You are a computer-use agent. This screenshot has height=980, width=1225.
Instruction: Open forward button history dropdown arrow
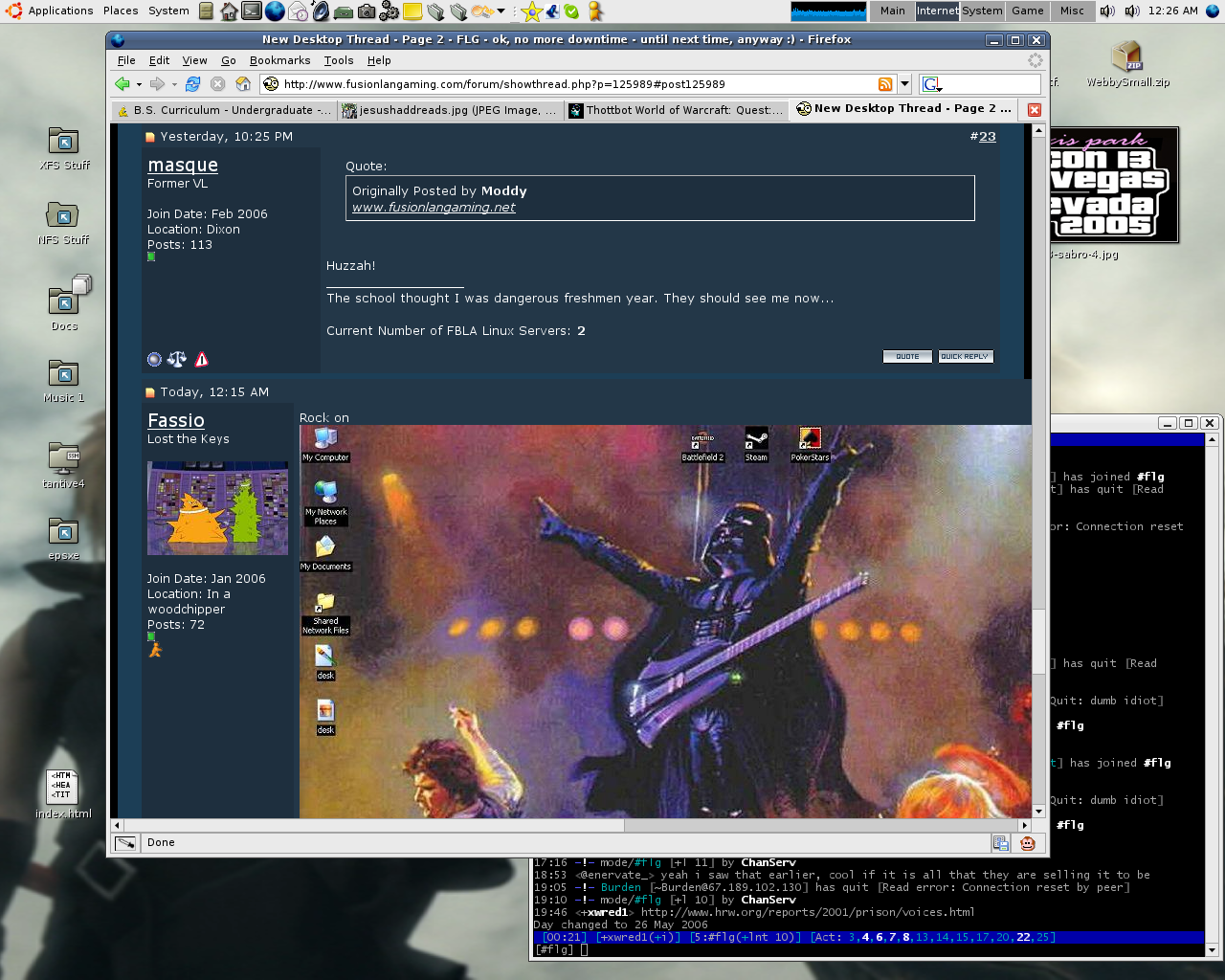click(174, 84)
